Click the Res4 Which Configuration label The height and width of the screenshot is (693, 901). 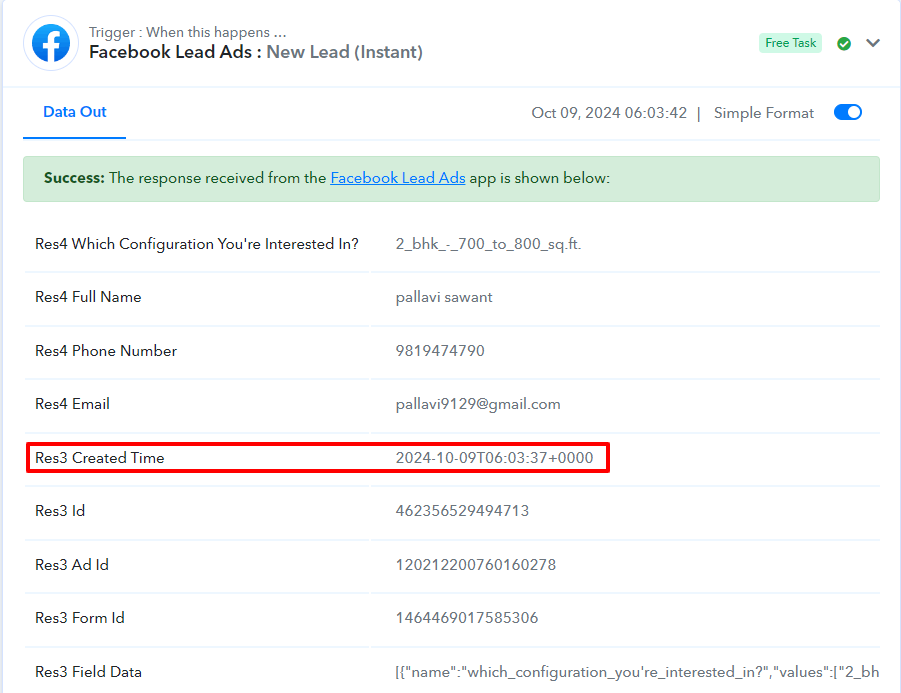(x=197, y=244)
